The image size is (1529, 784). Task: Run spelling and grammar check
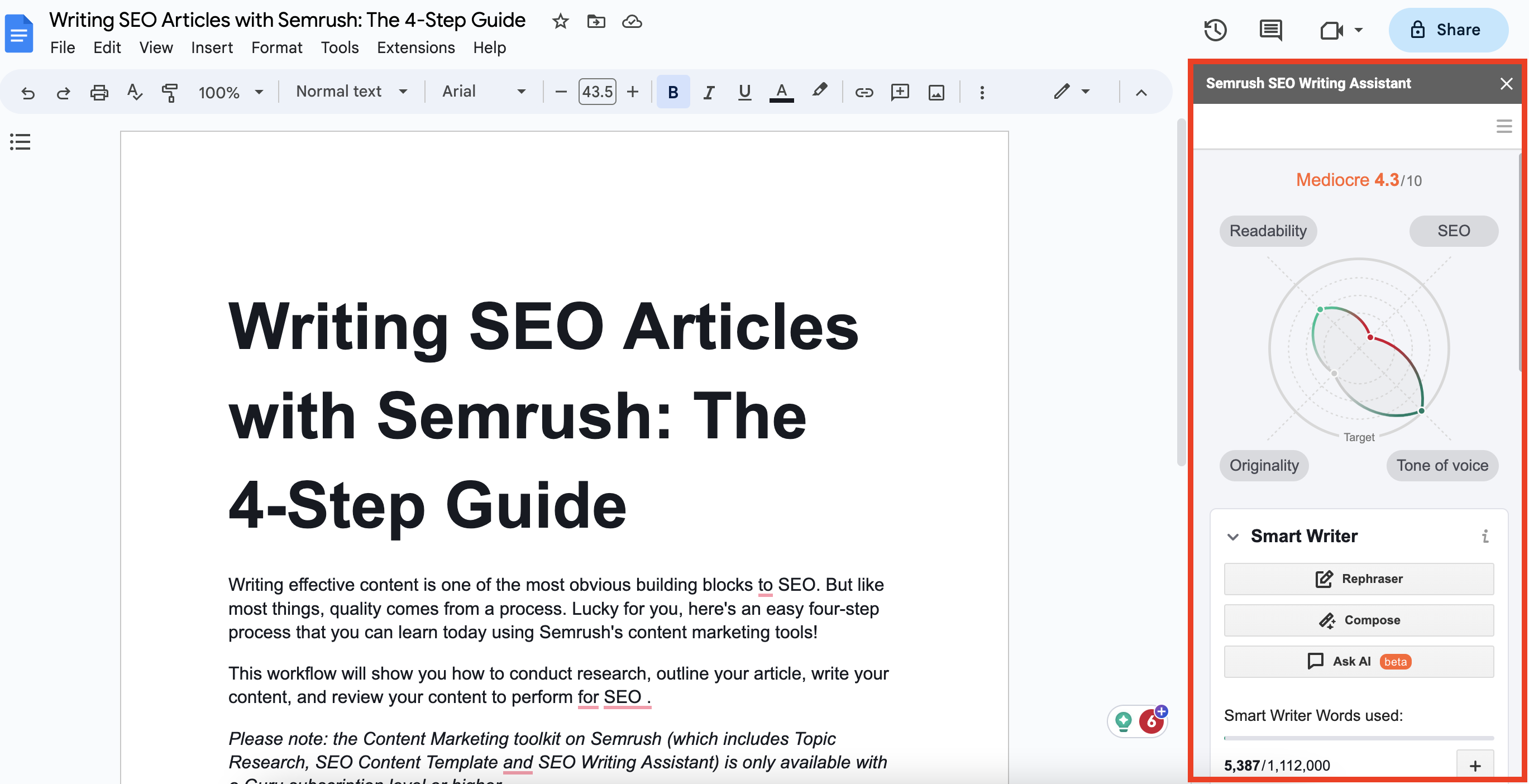pos(135,93)
